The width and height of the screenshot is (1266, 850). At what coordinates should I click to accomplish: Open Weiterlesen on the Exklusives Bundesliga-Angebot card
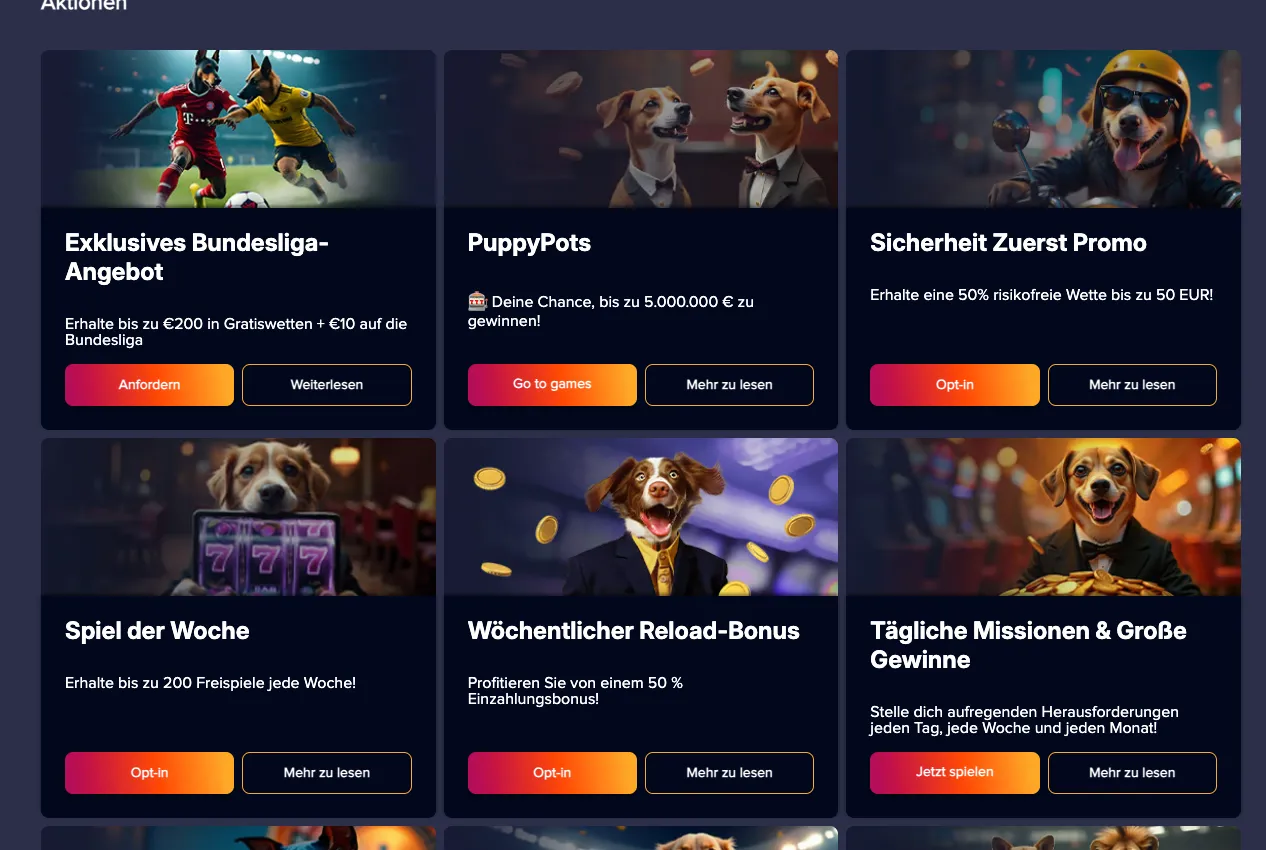coord(327,385)
